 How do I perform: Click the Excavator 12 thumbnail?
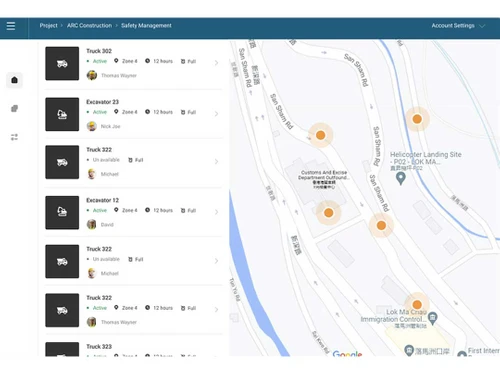62,213
